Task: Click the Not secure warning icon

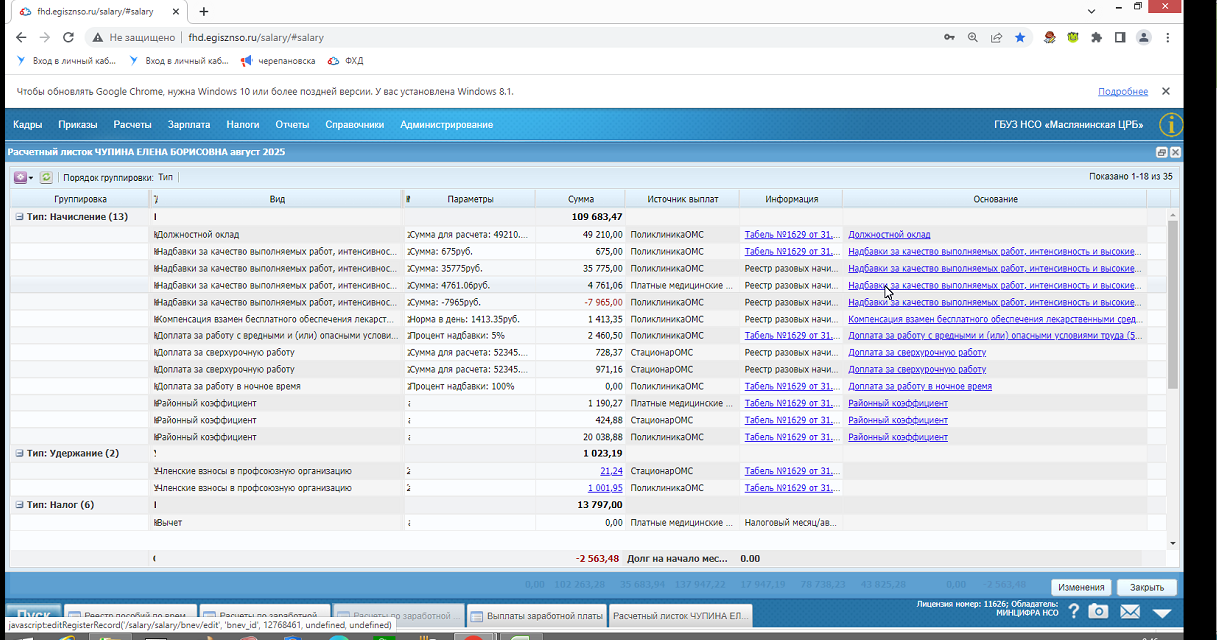Action: tap(97, 37)
